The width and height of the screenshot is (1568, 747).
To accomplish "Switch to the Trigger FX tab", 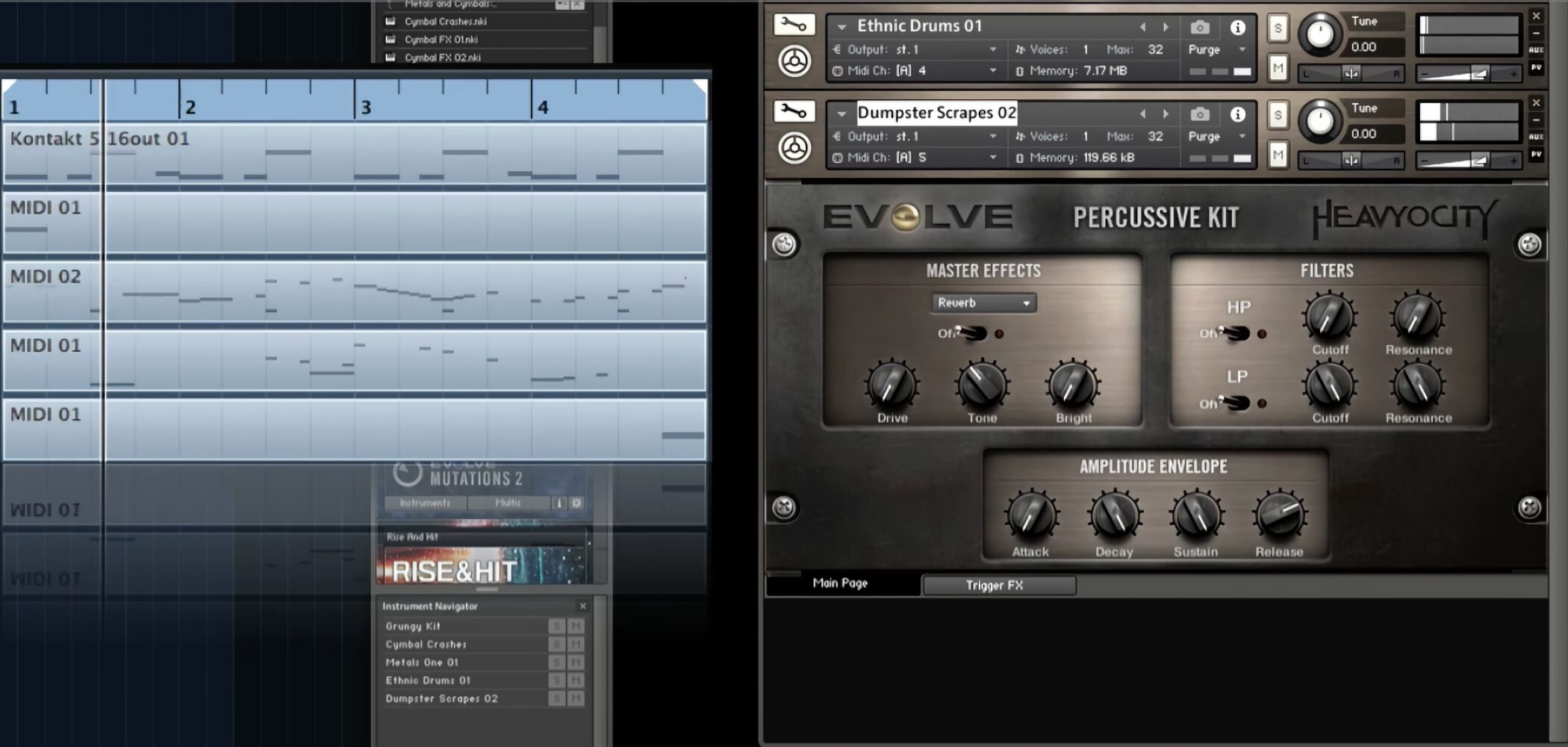I will point(999,585).
